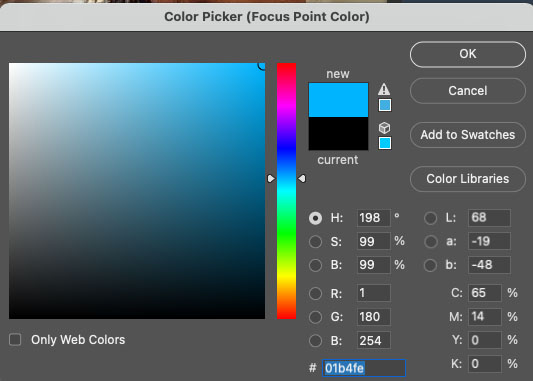Image resolution: width=533 pixels, height=381 pixels.
Task: Select the R red radio button
Action: pyautogui.click(x=315, y=293)
